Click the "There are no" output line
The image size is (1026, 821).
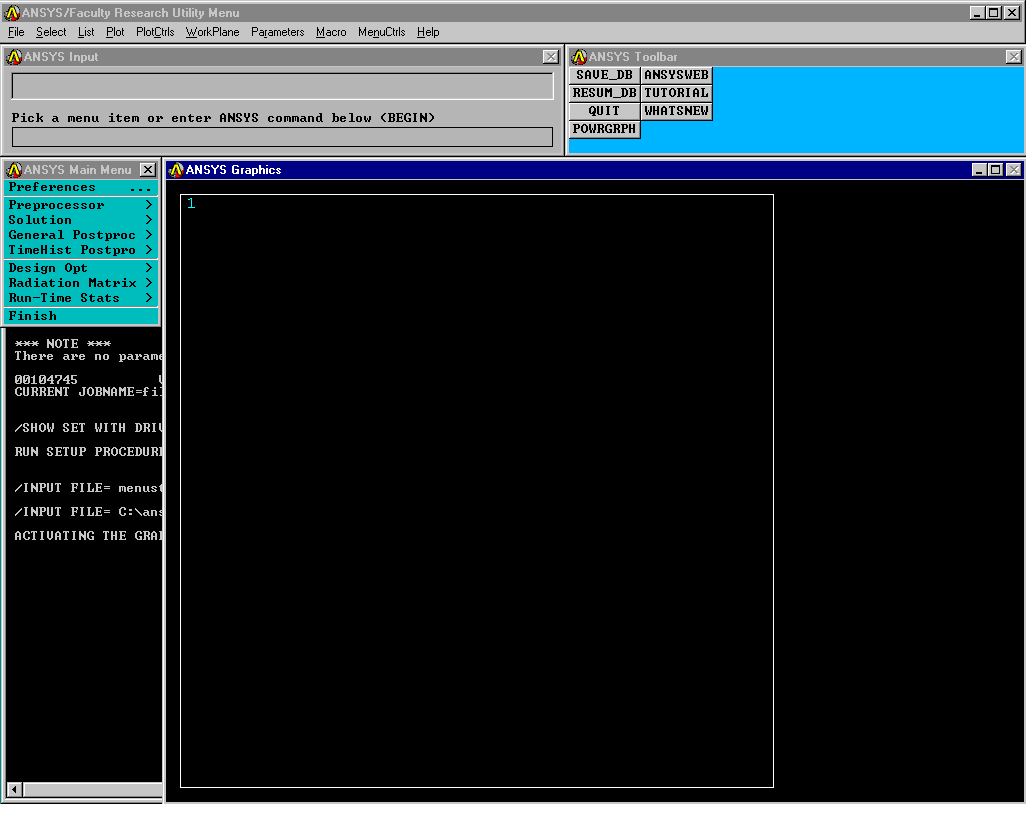tap(88, 356)
